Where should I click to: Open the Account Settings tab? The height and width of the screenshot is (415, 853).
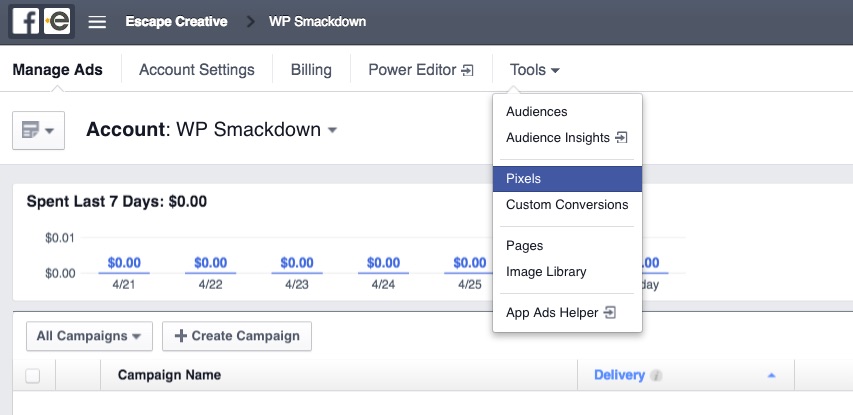(197, 70)
